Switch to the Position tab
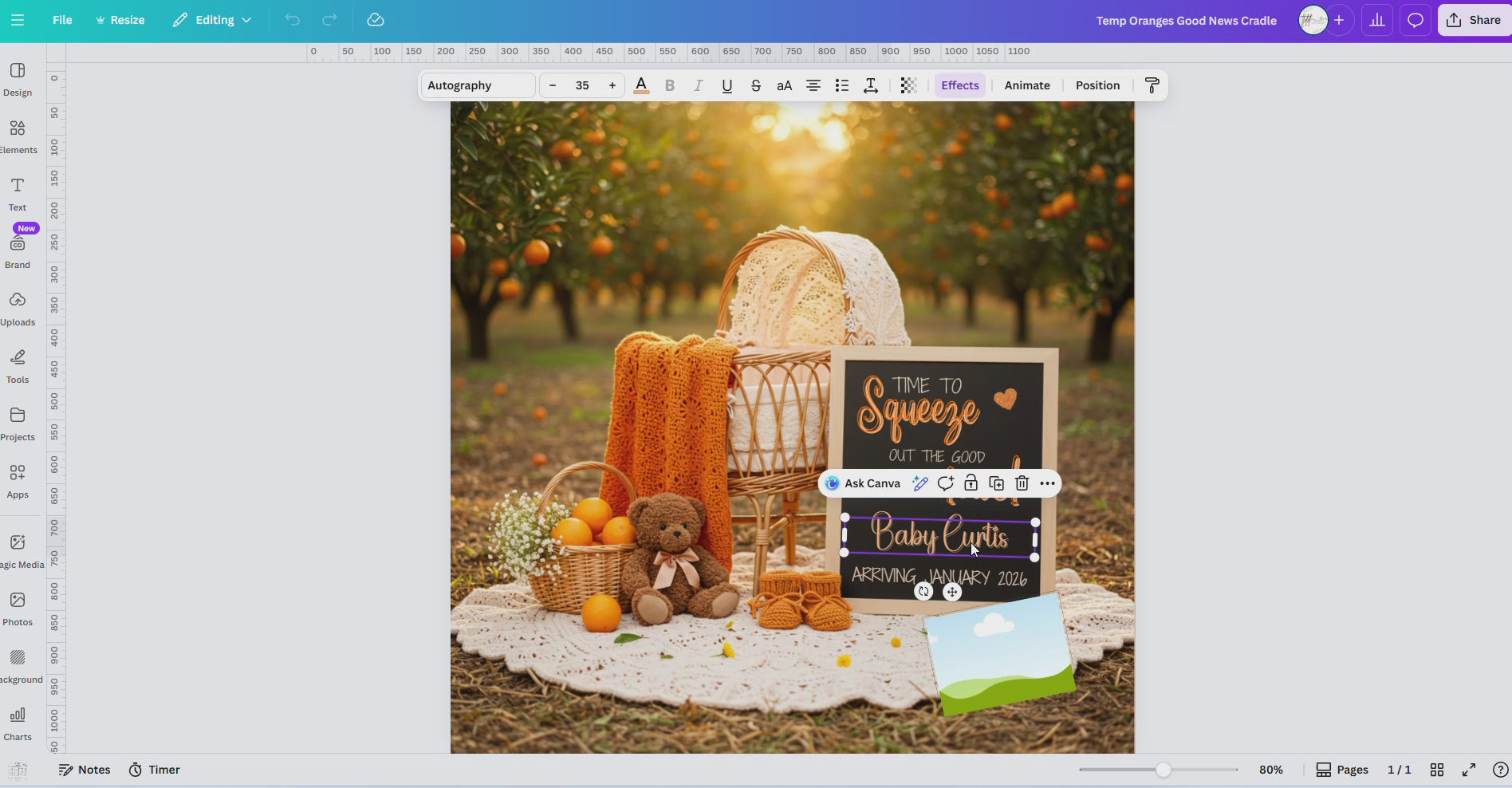The height and width of the screenshot is (788, 1512). pyautogui.click(x=1097, y=85)
